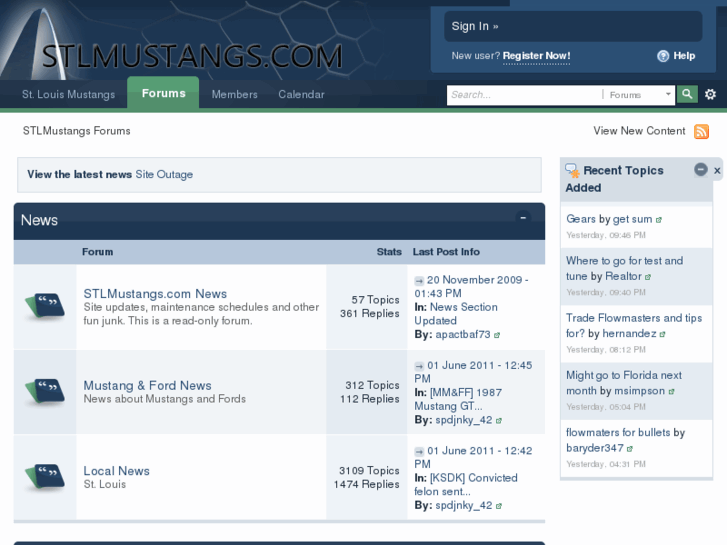Open advanced search gear icon
The width and height of the screenshot is (727, 545).
[710, 95]
